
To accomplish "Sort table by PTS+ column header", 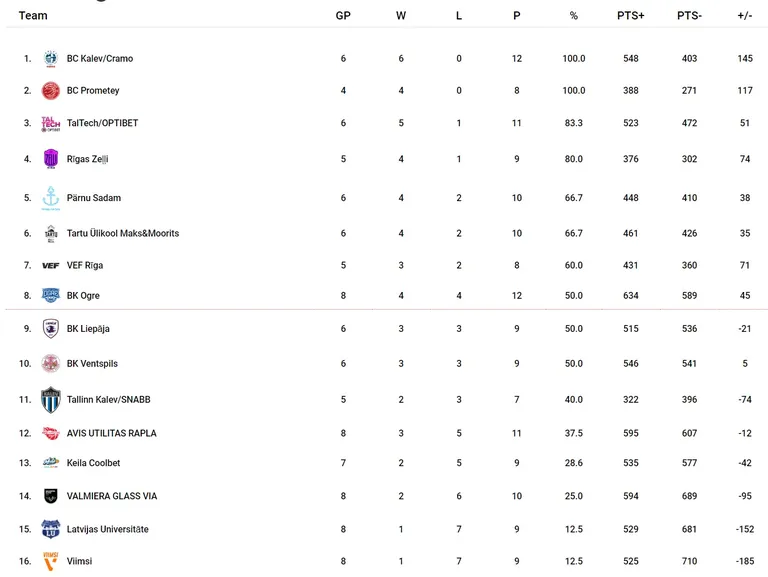I will click(x=630, y=16).
